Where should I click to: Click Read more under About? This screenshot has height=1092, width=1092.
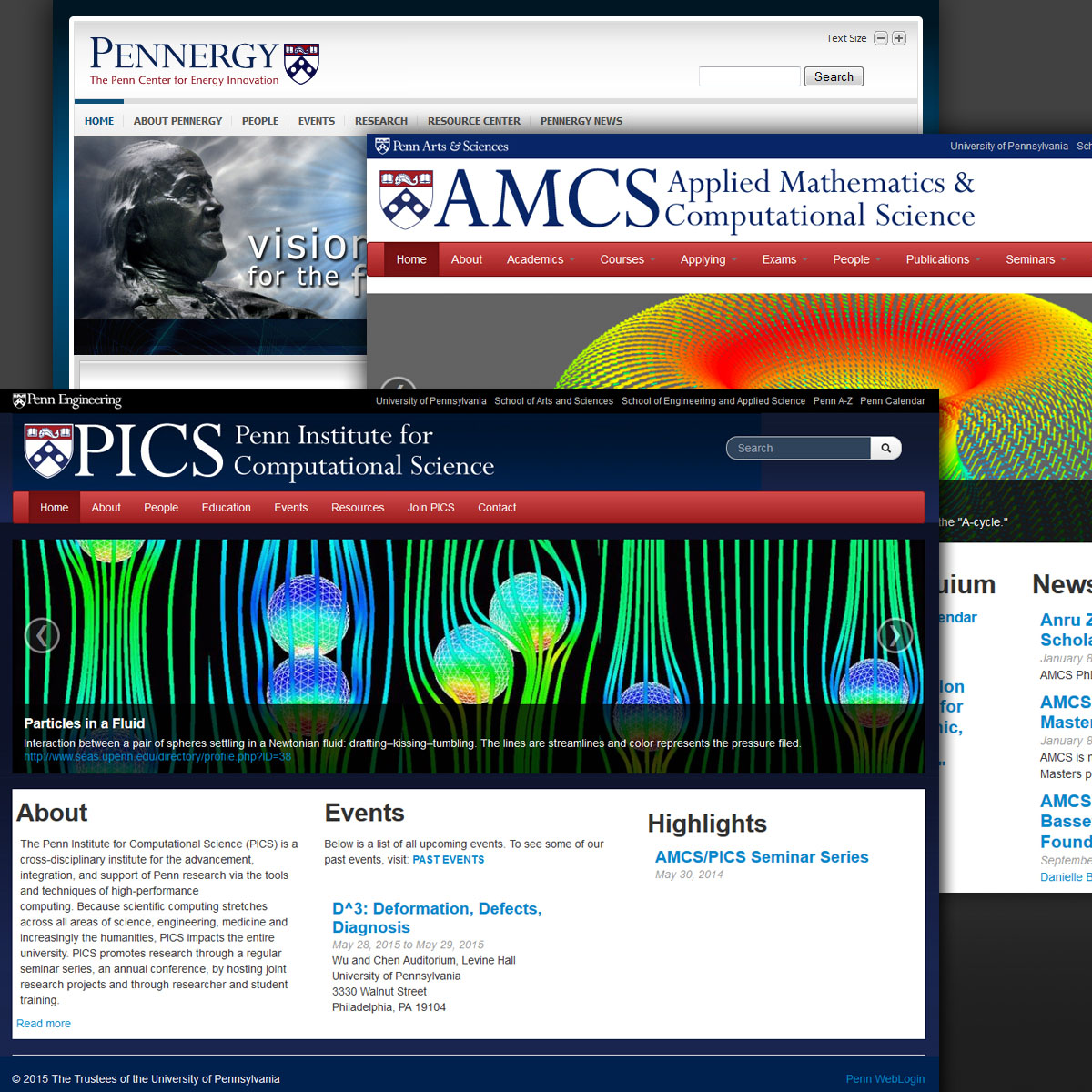tap(44, 1024)
